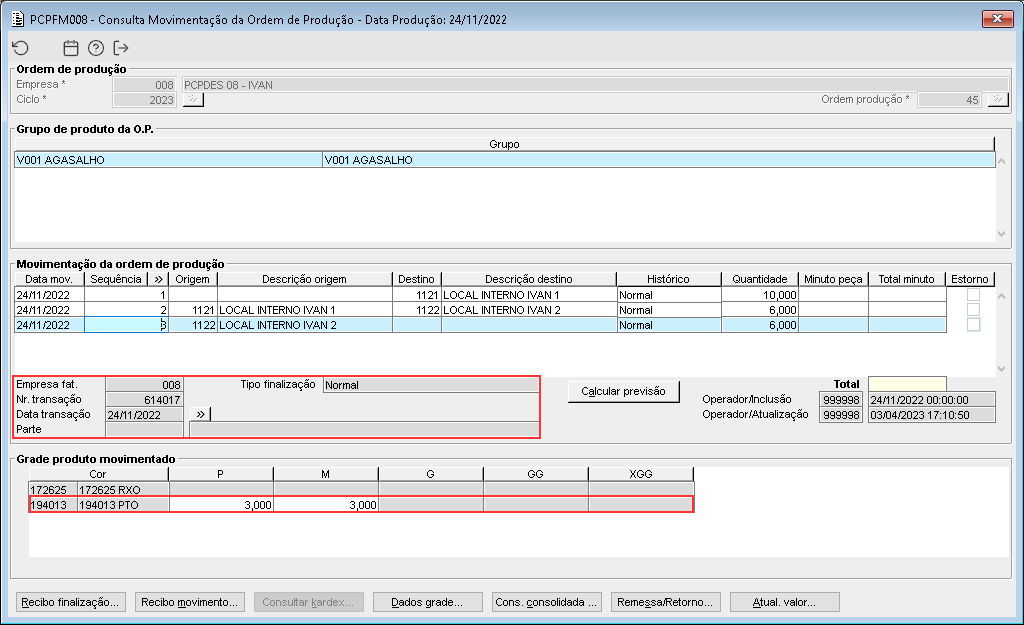The height and width of the screenshot is (625, 1024).
Task: Select origin cell 1122 in third row
Action: (x=193, y=325)
